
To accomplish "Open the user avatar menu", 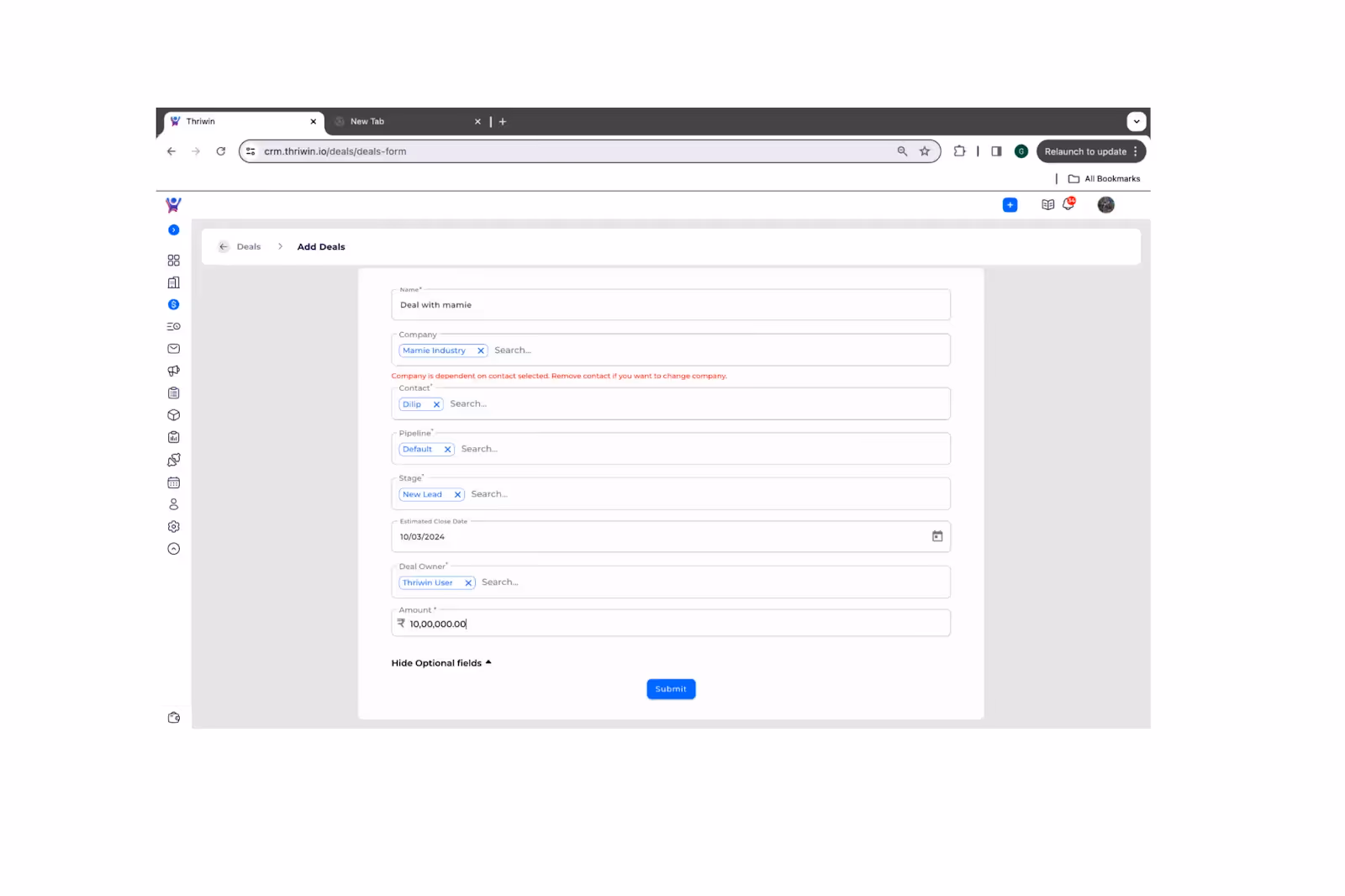I will [1105, 205].
